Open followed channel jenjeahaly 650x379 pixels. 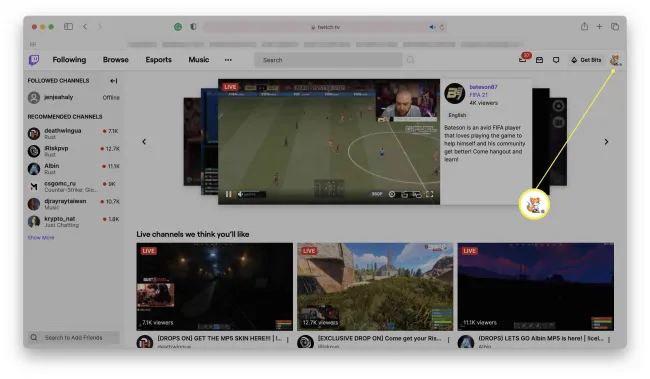73,97
